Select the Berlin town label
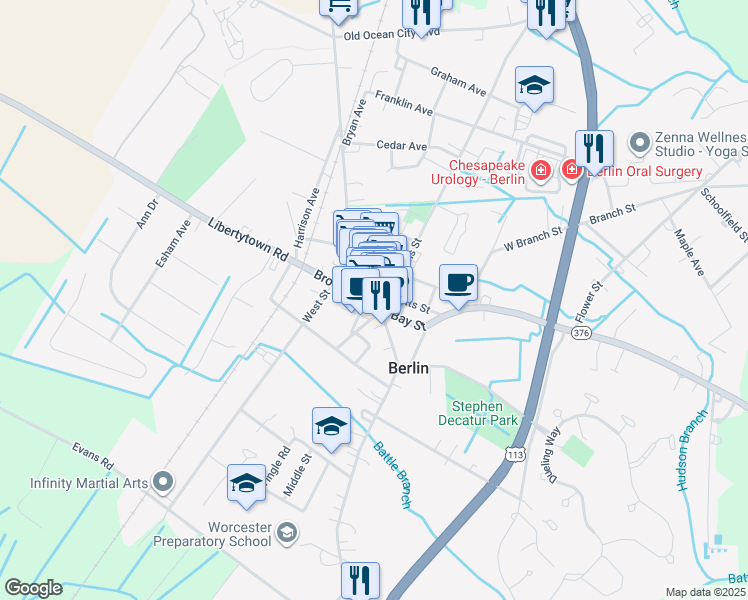This screenshot has width=748, height=600. point(408,368)
